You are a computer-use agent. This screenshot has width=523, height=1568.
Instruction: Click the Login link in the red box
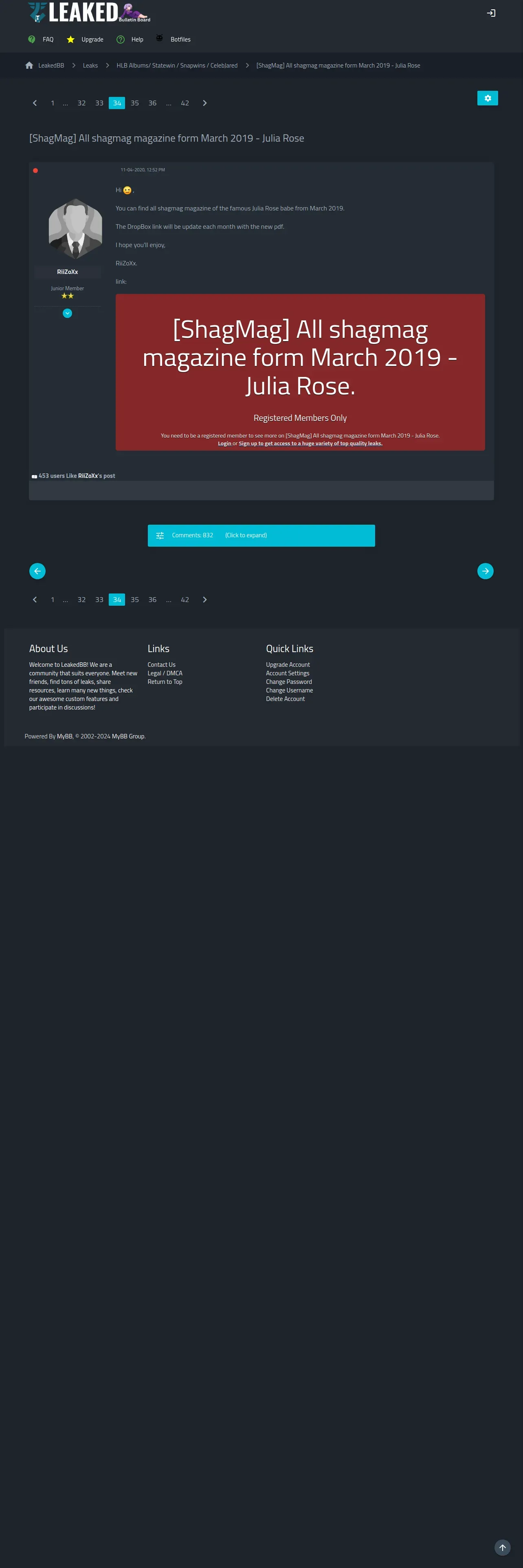coord(225,444)
